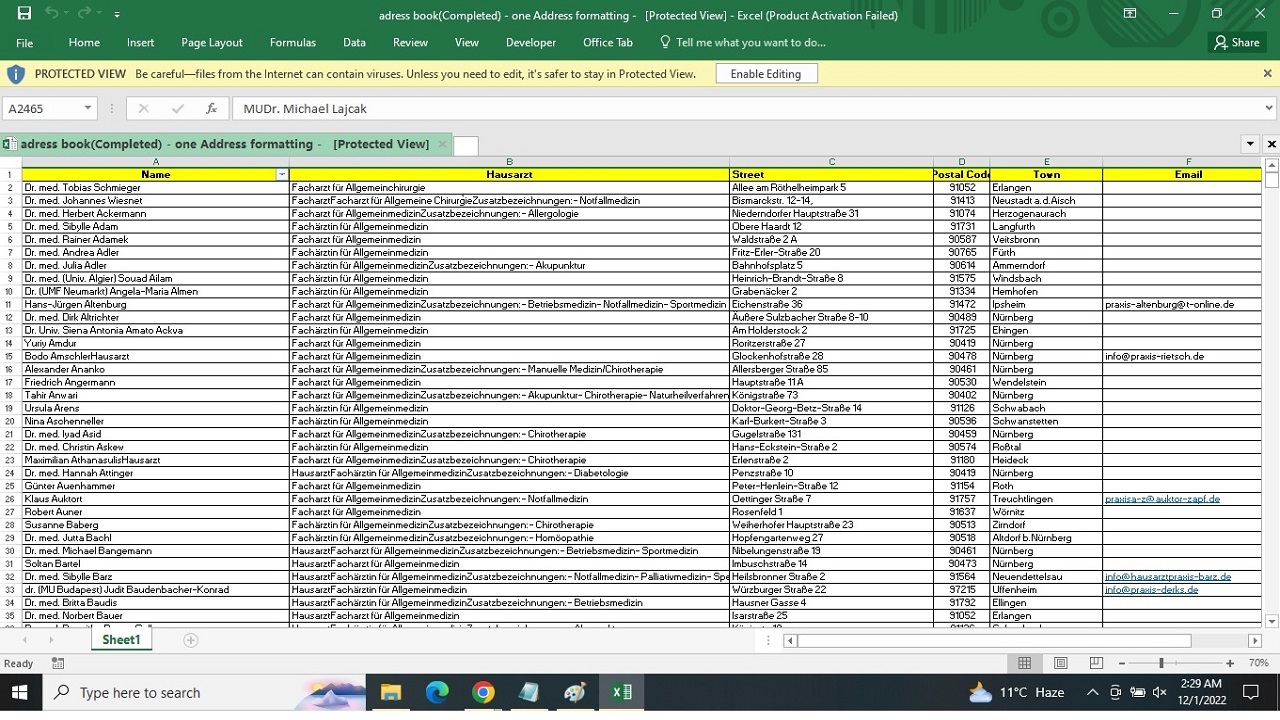Open the Name Box dropdown arrow
Viewport: 1280px width, 720px height.
click(x=87, y=108)
